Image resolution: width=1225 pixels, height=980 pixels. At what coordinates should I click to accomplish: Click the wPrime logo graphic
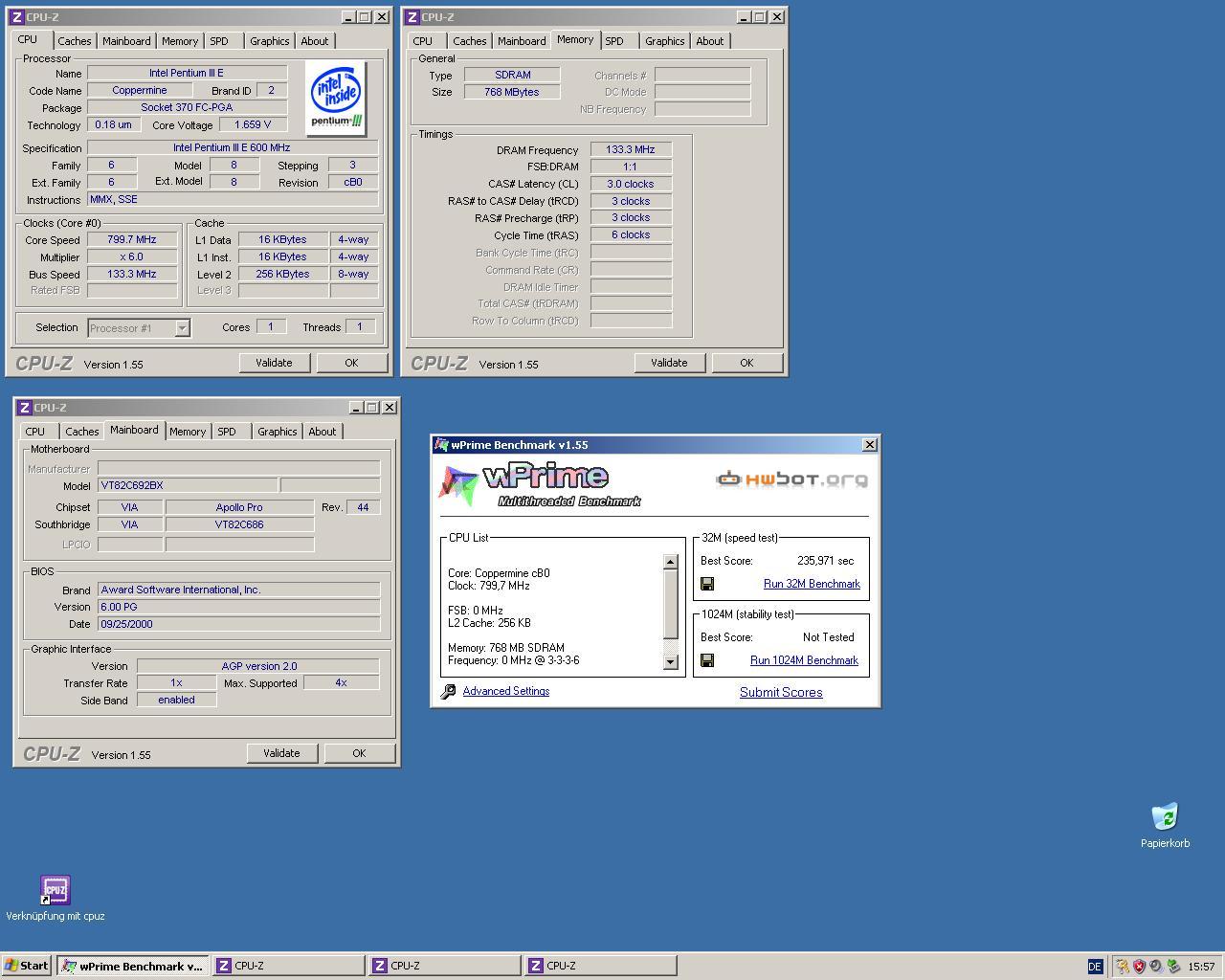coord(541,484)
